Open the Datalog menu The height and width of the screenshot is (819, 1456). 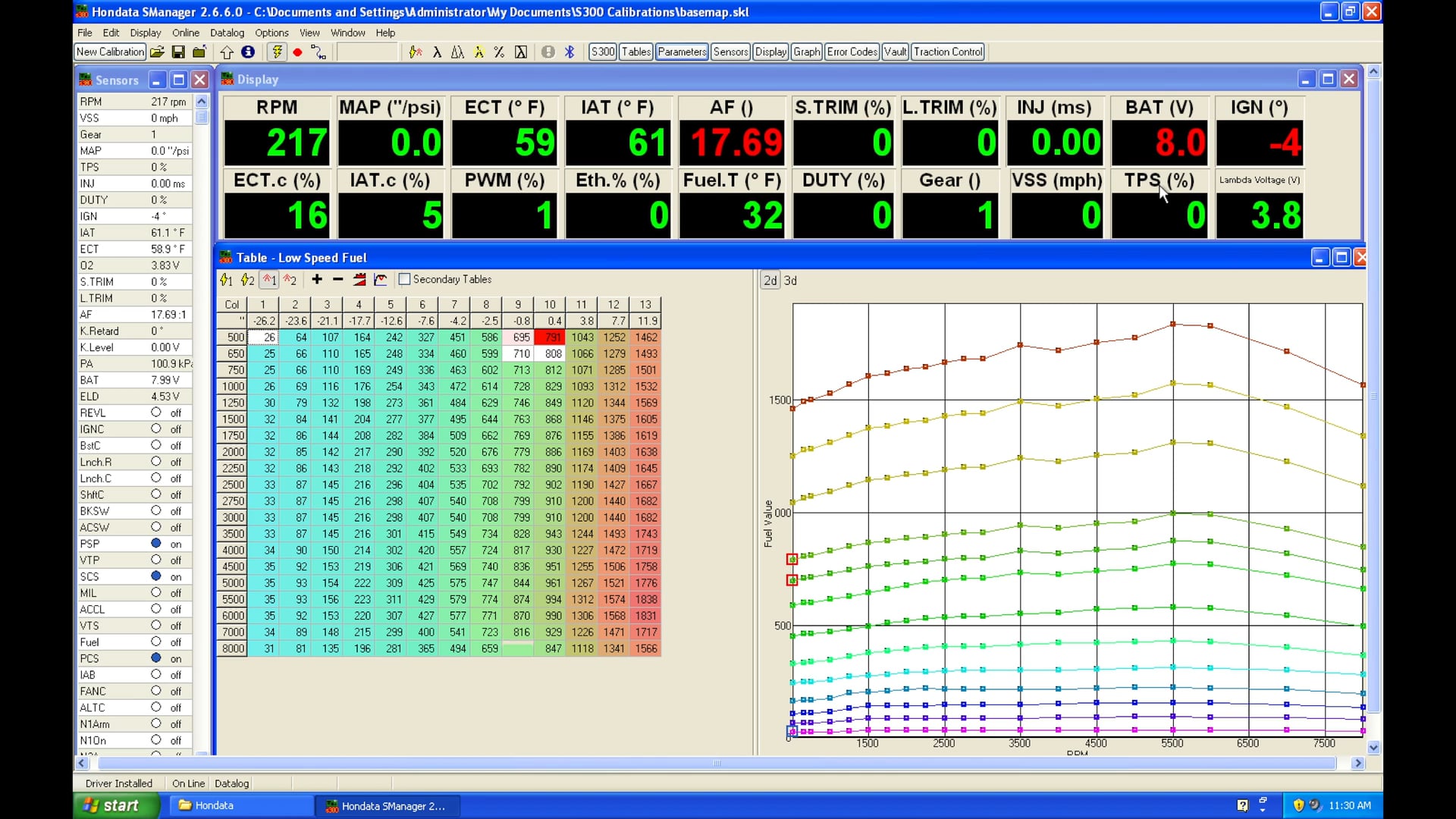point(227,33)
